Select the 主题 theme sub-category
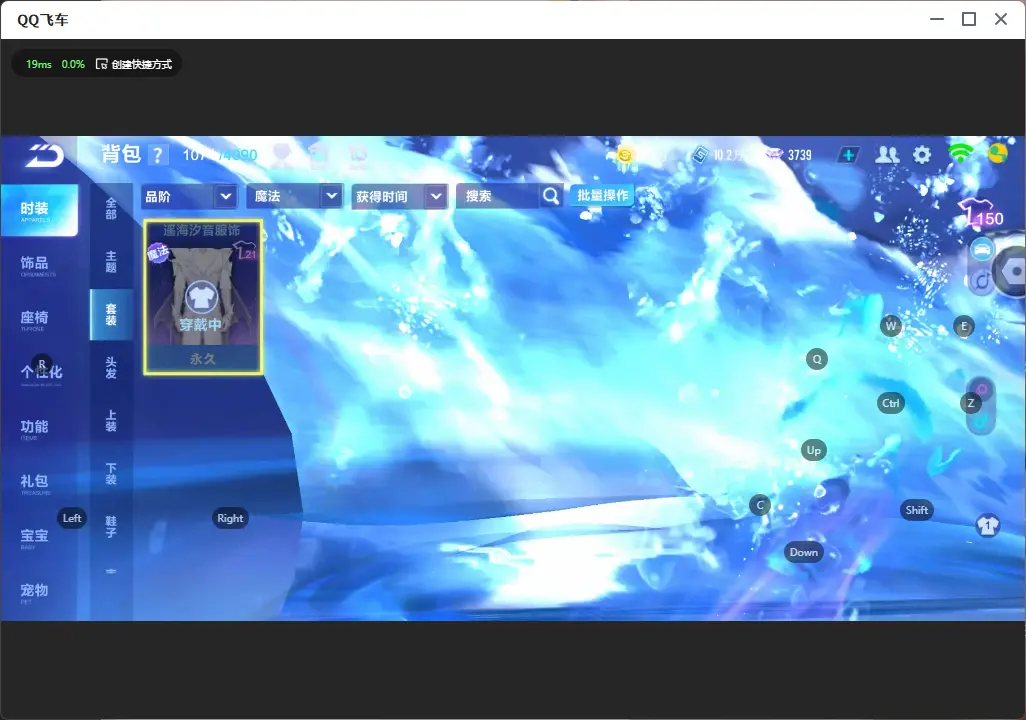The width and height of the screenshot is (1026, 720). point(111,262)
